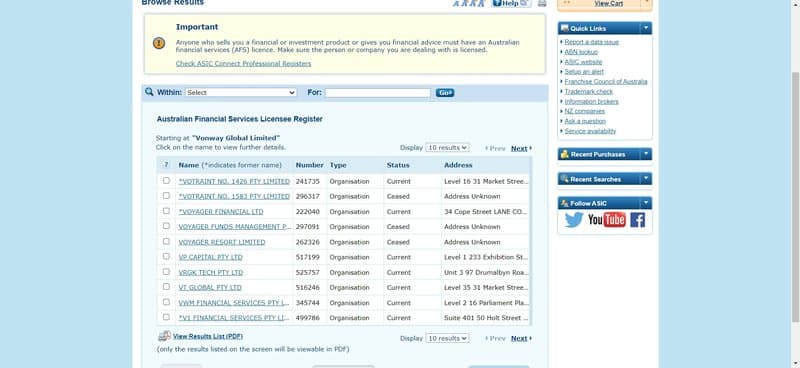This screenshot has height=368, width=800.
Task: Tick checkbox for VP CAPITAL PTY LTD
Action: pyautogui.click(x=166, y=256)
